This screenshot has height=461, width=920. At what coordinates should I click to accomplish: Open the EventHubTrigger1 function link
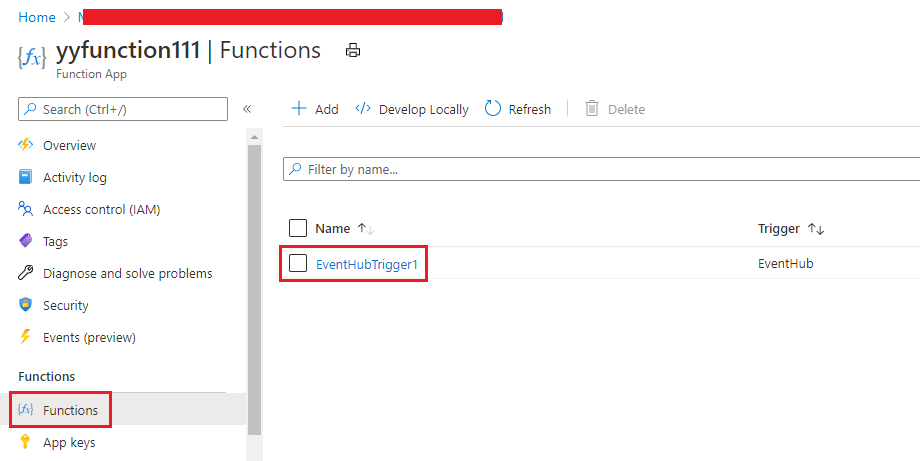(x=366, y=265)
